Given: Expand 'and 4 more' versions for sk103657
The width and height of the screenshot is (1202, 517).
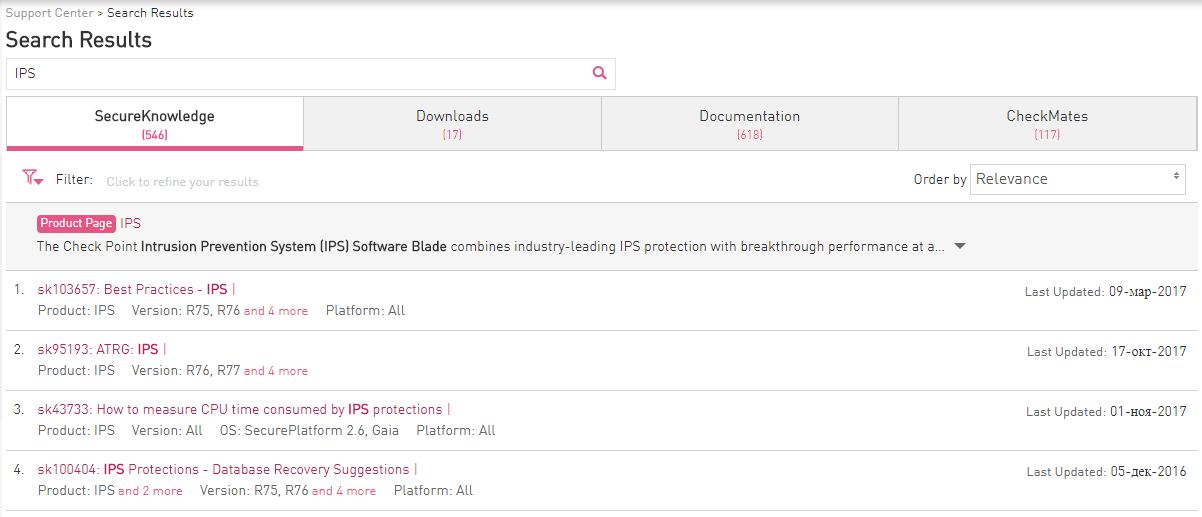Looking at the screenshot, I should (x=276, y=311).
